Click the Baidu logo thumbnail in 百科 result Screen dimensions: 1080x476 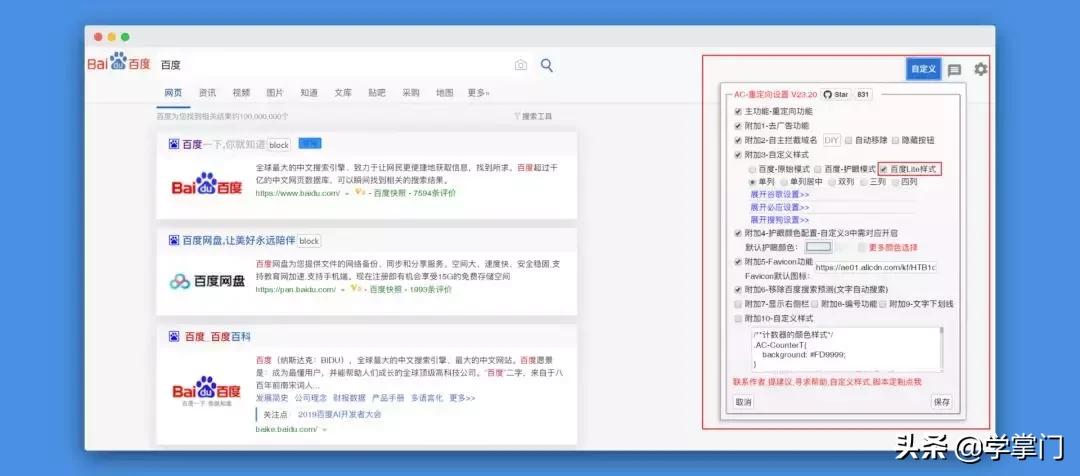[x=207, y=391]
